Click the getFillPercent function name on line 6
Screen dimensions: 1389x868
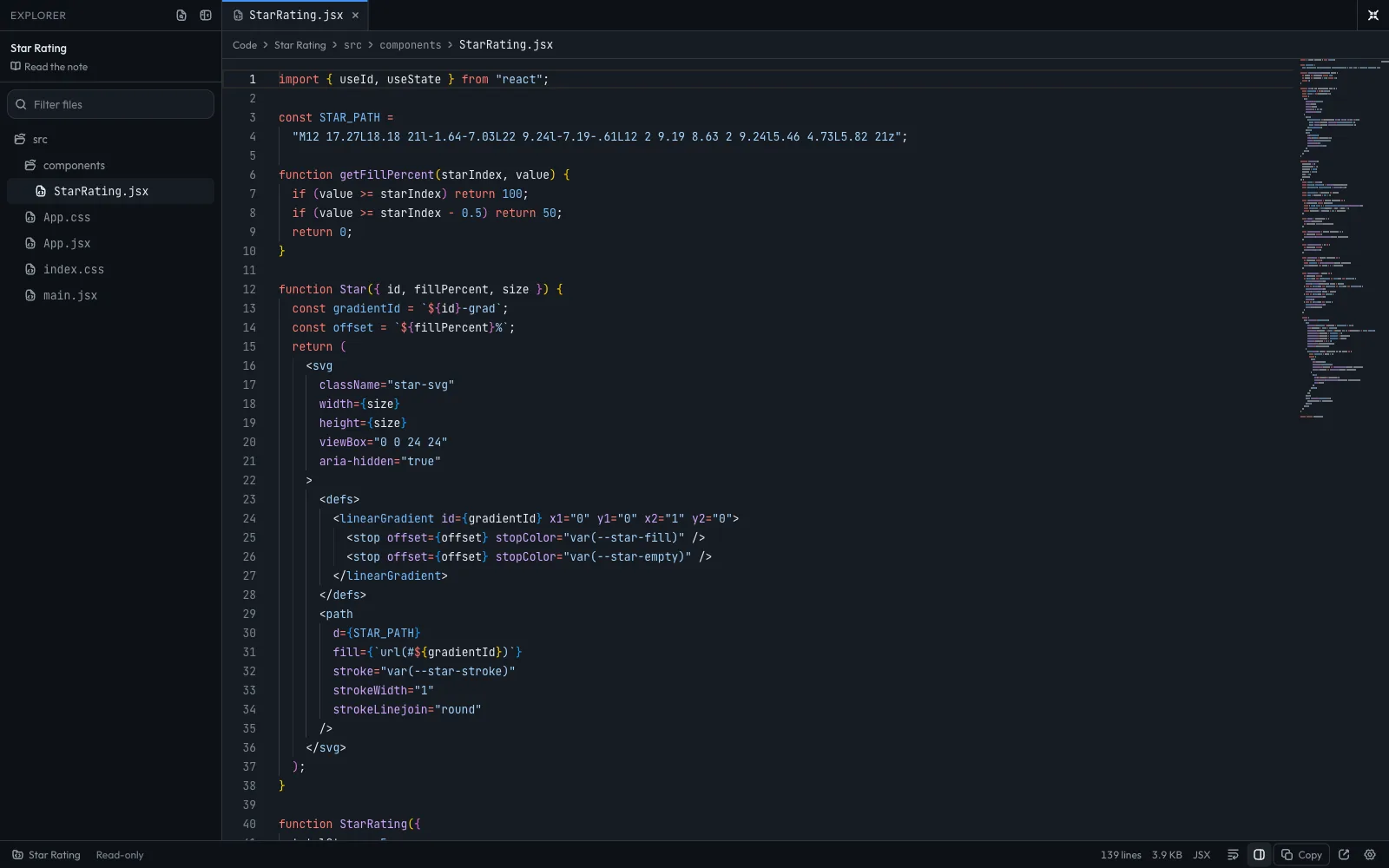pos(386,174)
